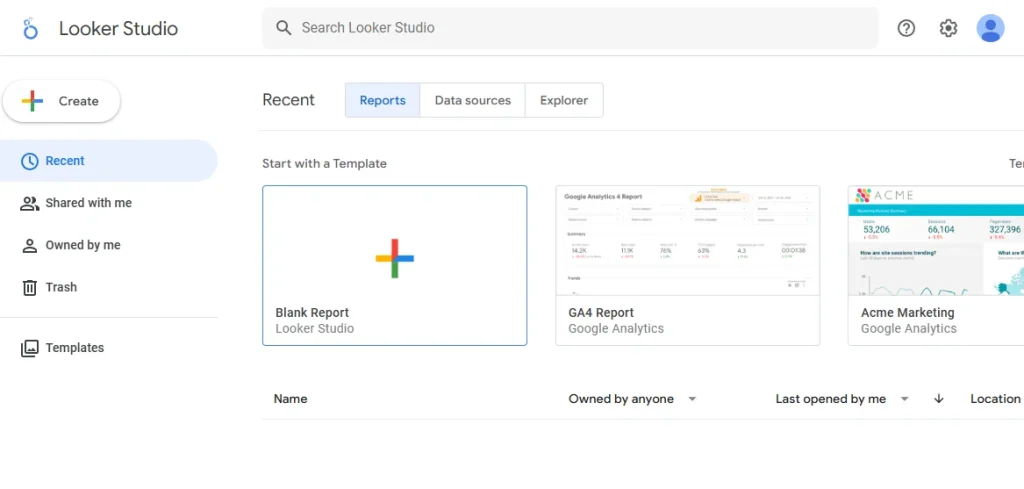The image size is (1024, 489).
Task: Click the Looker Studio logo icon
Action: (30, 28)
